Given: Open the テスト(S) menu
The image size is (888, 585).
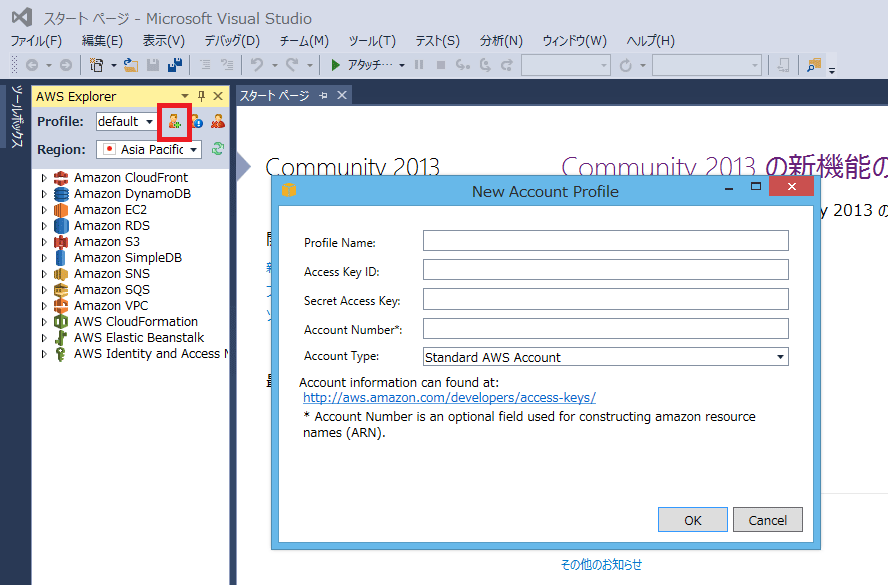Looking at the screenshot, I should click(x=437, y=41).
